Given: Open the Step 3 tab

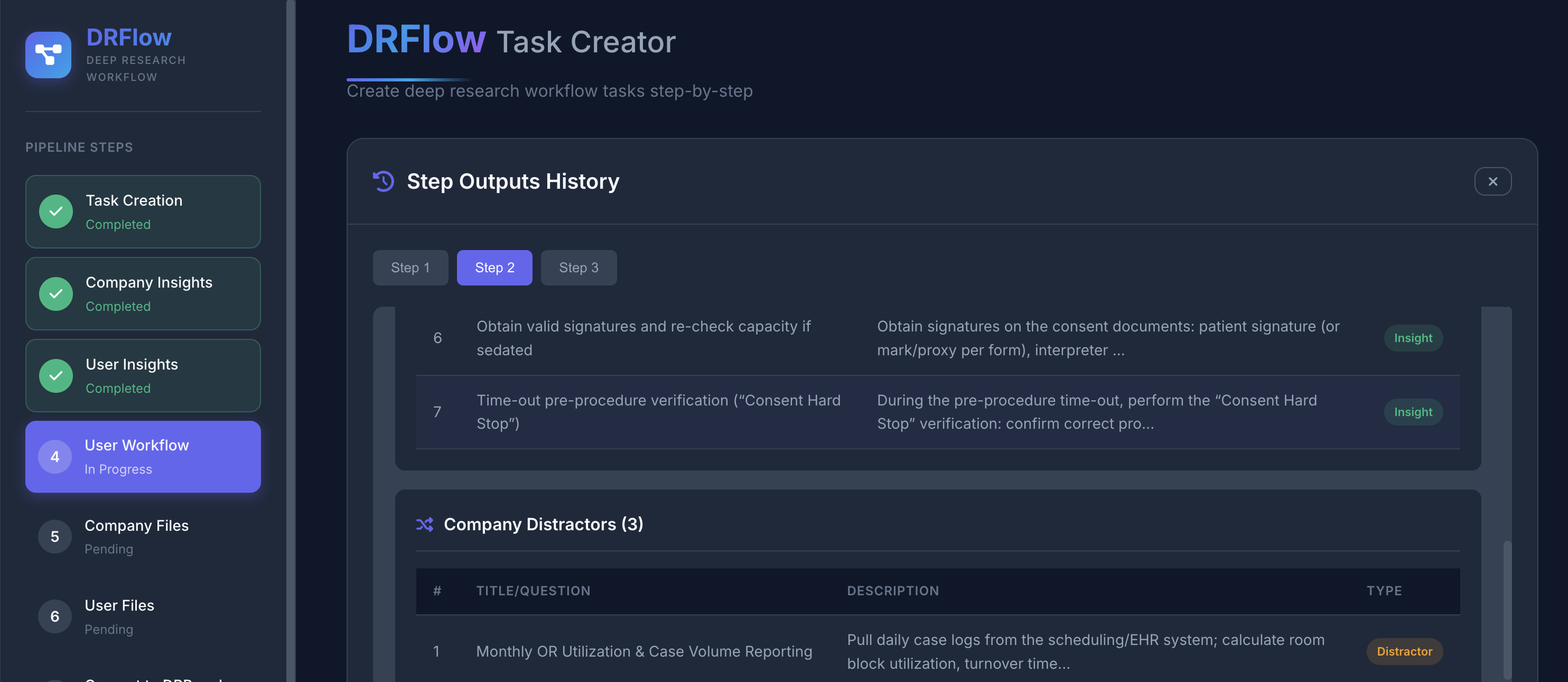Looking at the screenshot, I should (578, 268).
